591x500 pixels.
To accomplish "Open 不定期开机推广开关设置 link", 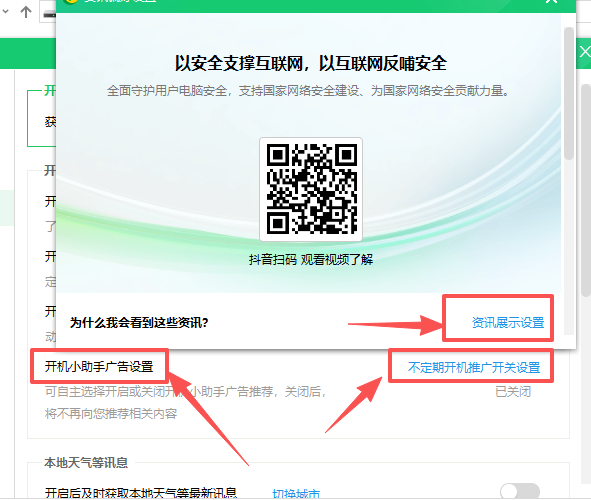I will [x=474, y=367].
